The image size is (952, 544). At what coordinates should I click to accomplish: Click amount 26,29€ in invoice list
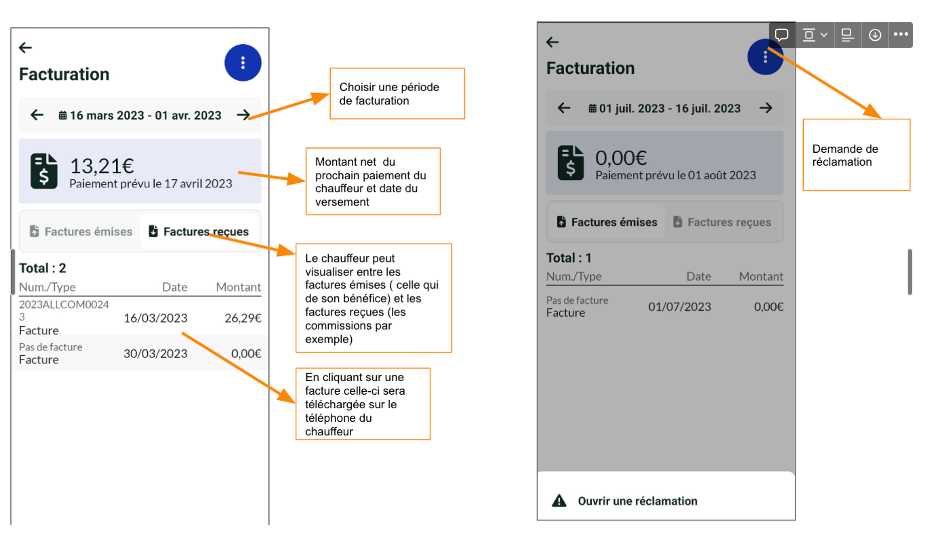243,318
